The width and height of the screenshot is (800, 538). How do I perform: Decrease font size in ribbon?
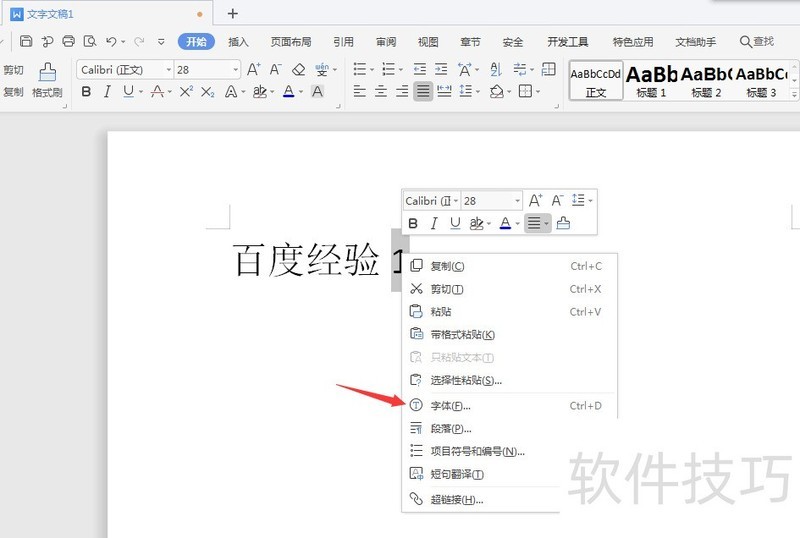click(276, 69)
